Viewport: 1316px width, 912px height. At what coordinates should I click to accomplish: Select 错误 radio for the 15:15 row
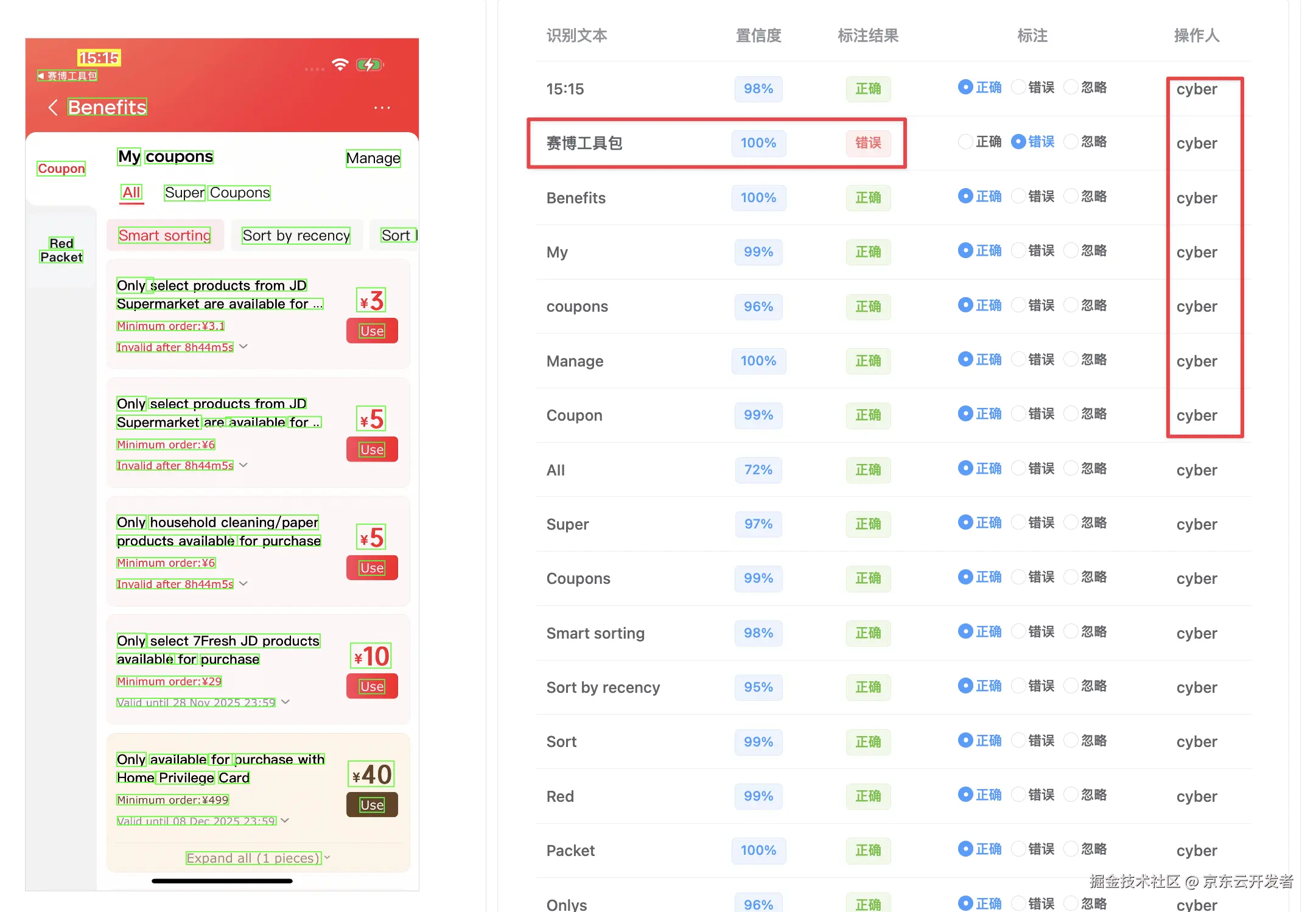[x=1018, y=87]
